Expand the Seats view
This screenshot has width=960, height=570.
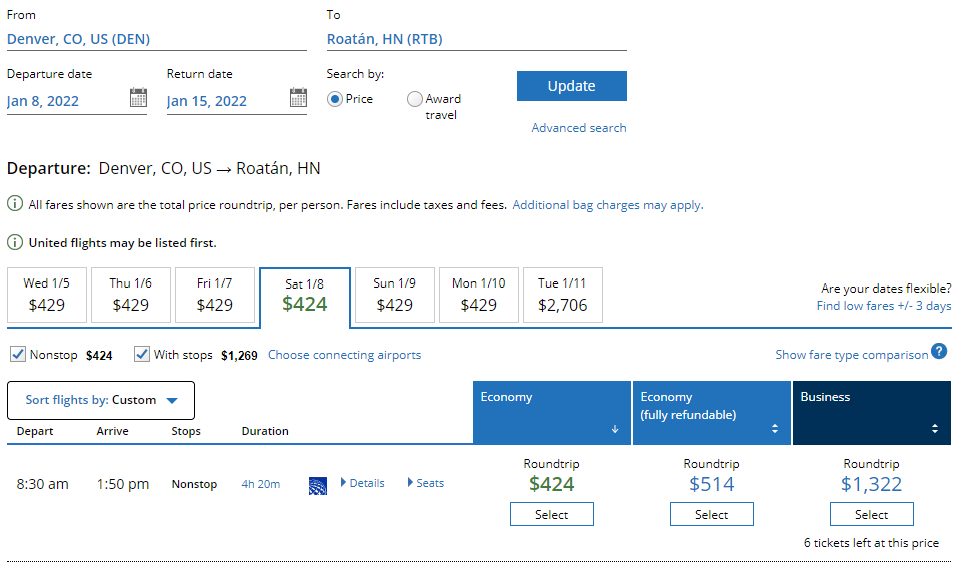coord(426,483)
